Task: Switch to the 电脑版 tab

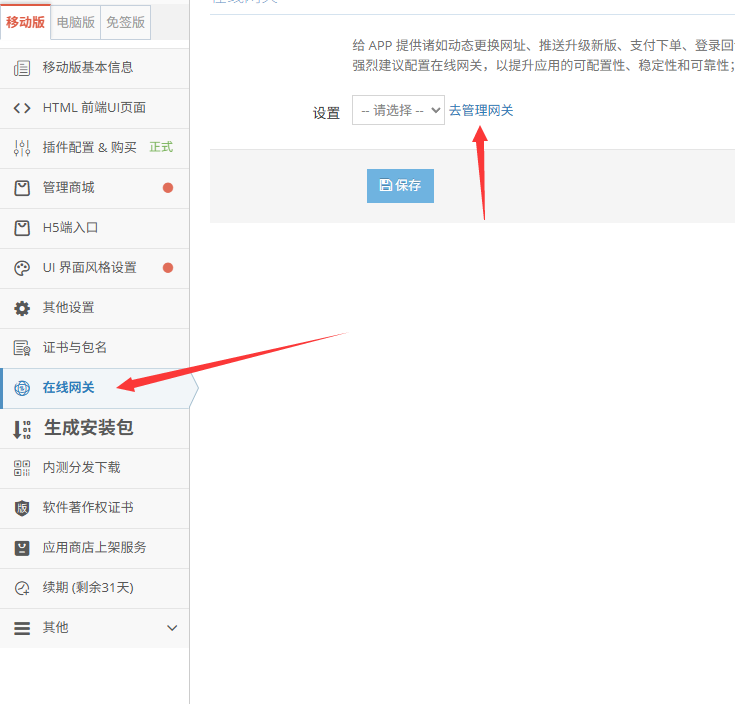Action: (76, 22)
